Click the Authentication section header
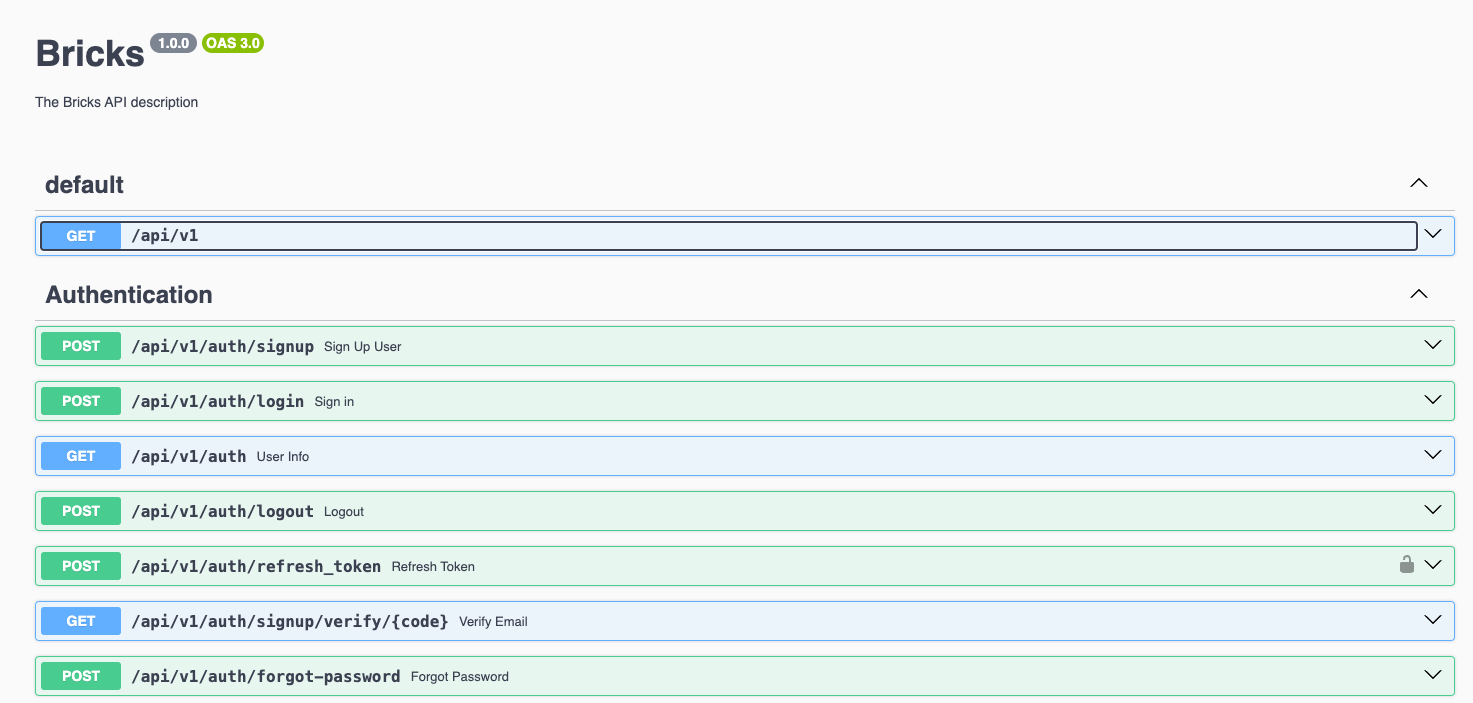This screenshot has height=703, width=1473. point(128,294)
